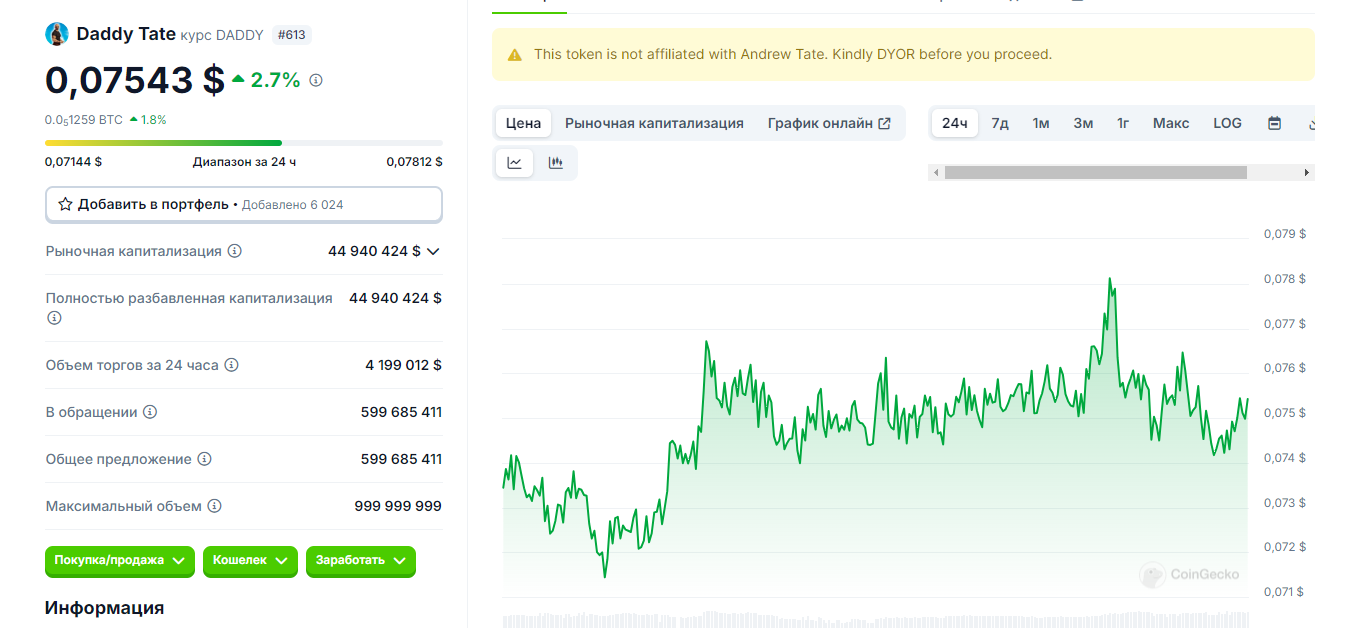Toggle LOG scale on chart

[1227, 123]
